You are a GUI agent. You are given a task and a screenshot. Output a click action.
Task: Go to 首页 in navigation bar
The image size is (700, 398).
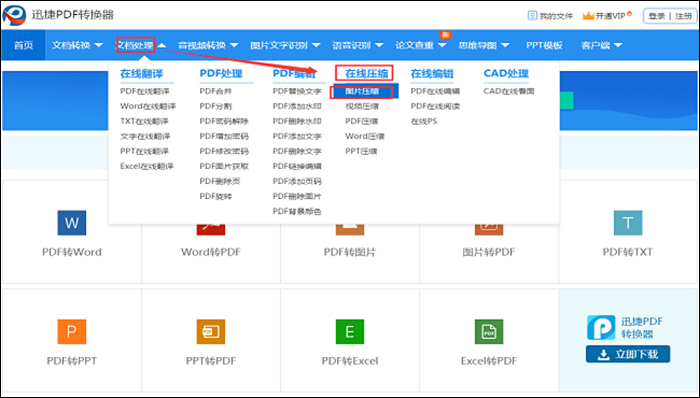coord(23,45)
